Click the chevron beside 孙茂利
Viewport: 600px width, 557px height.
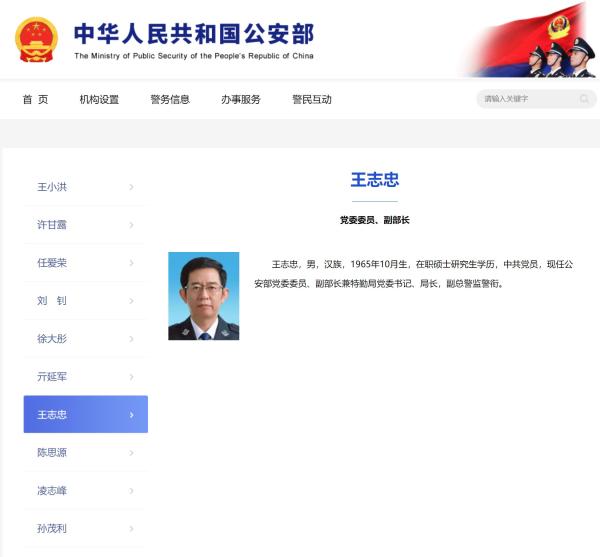click(x=131, y=529)
